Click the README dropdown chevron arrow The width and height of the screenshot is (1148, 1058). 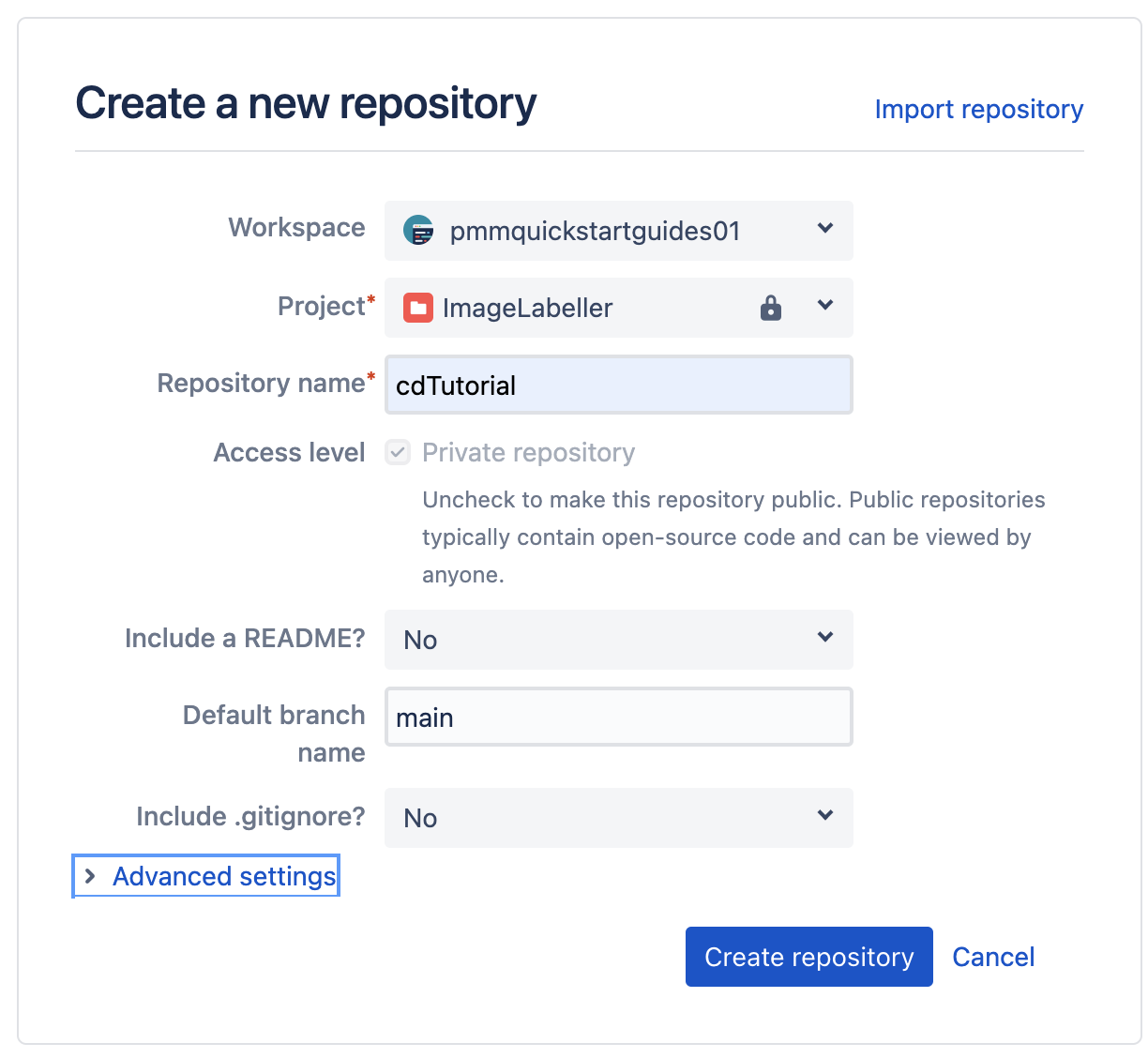(824, 637)
